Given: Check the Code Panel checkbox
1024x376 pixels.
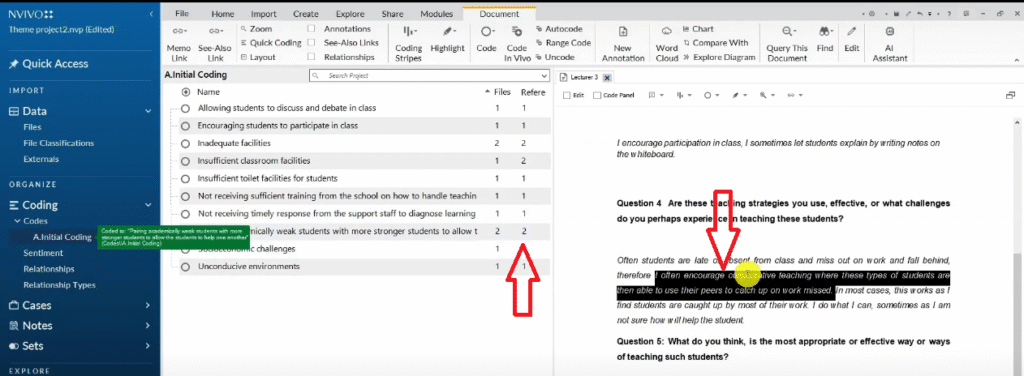Looking at the screenshot, I should (x=597, y=95).
